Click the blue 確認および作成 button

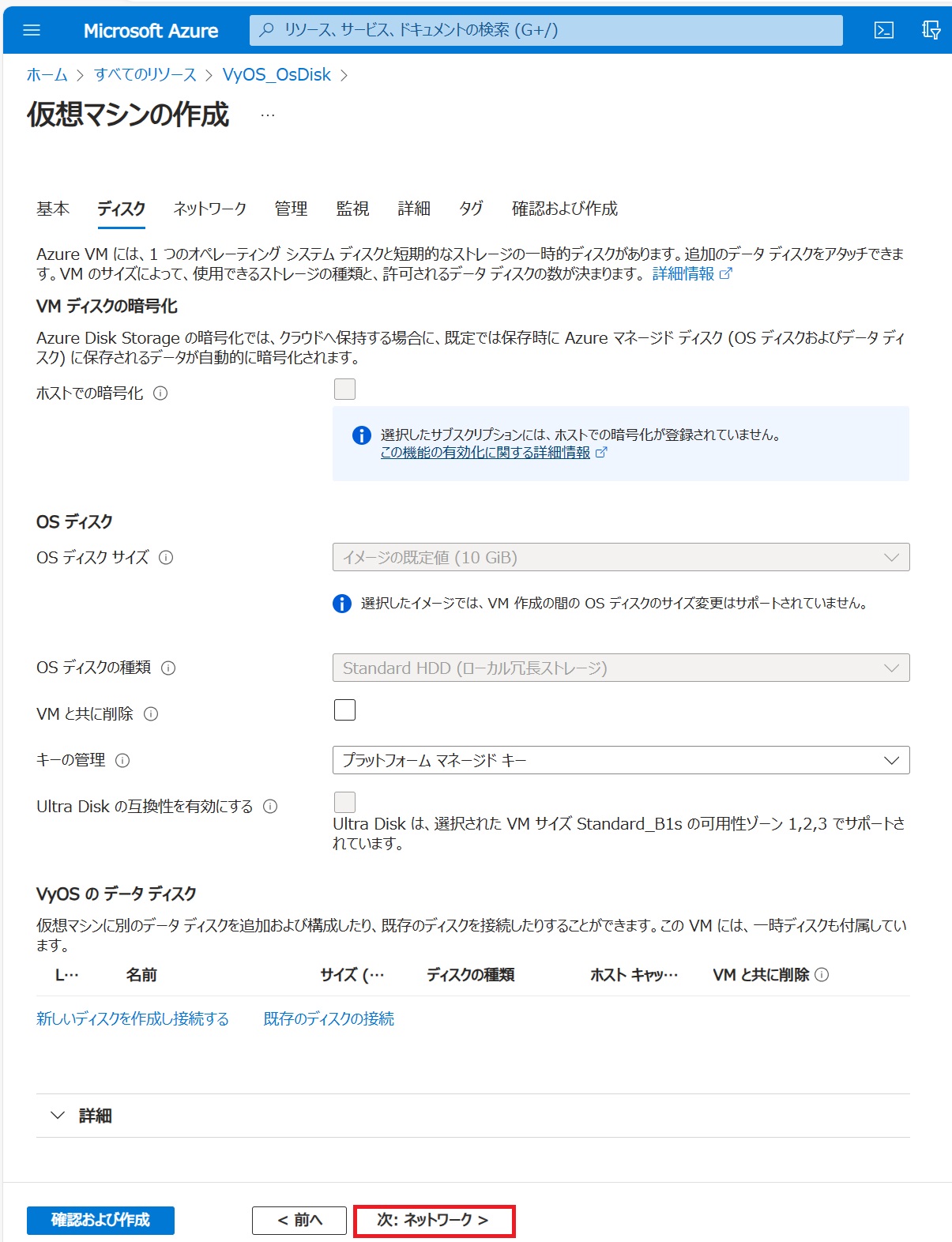(x=100, y=1220)
